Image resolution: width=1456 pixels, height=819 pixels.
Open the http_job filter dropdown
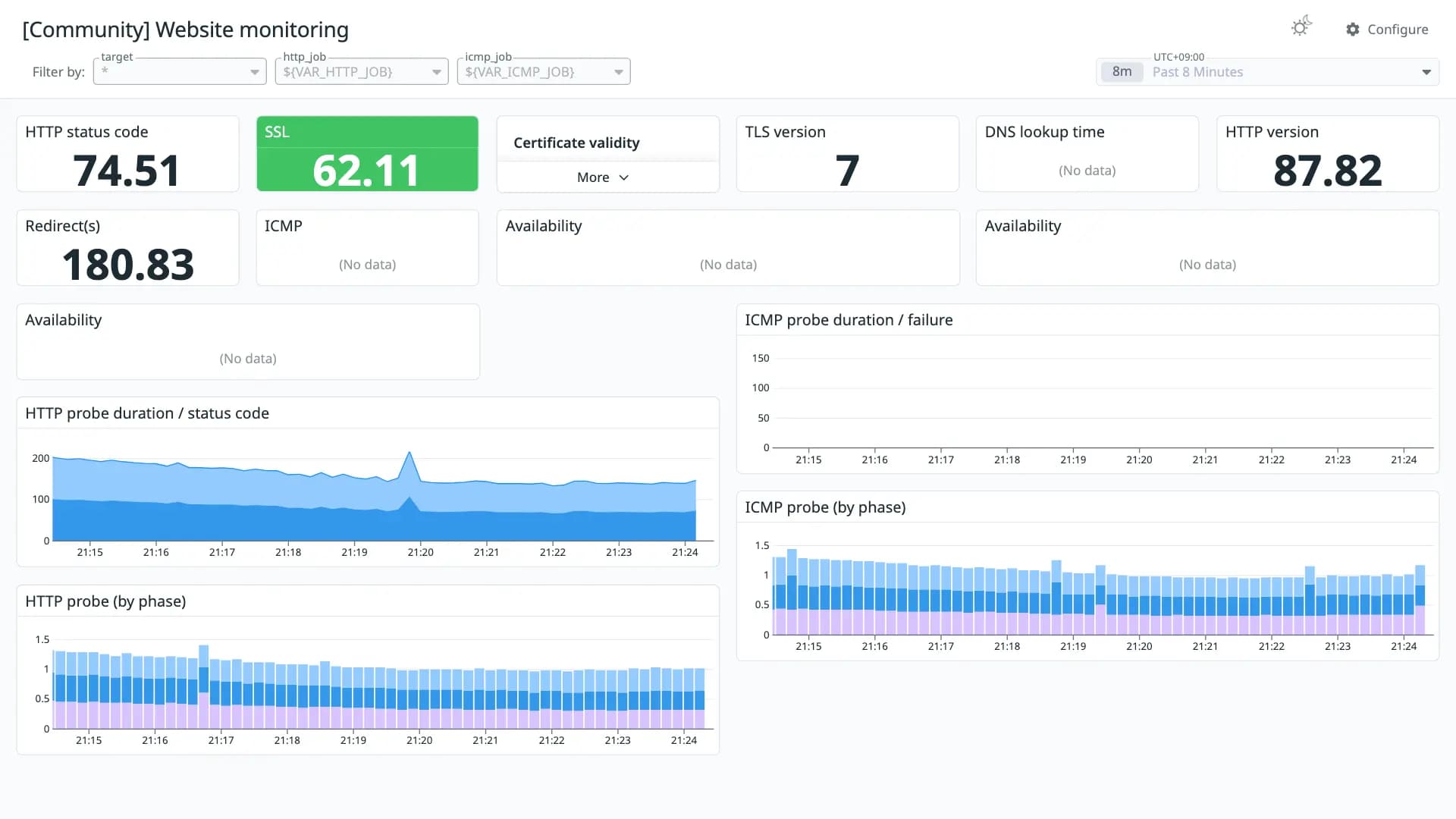click(362, 71)
